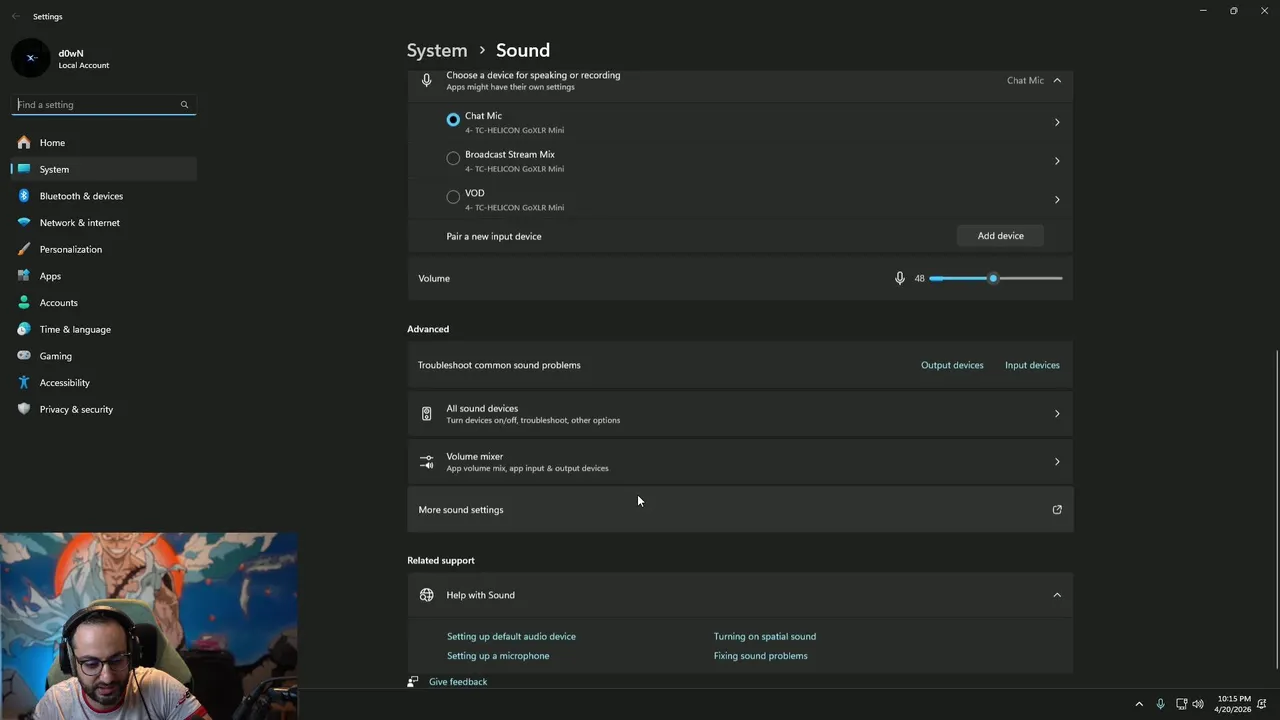This screenshot has width=1280, height=720.
Task: Click the microphone icon beside the volume slider
Action: tap(899, 278)
